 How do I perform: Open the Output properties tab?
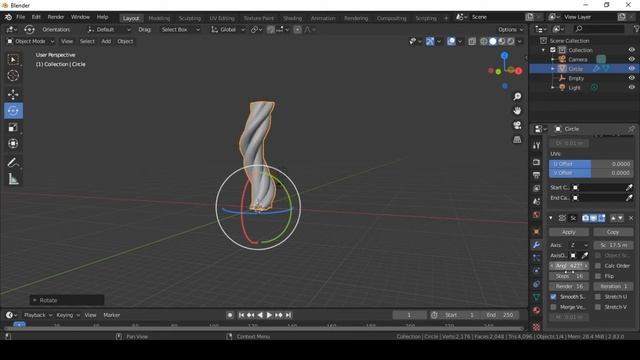536,175
